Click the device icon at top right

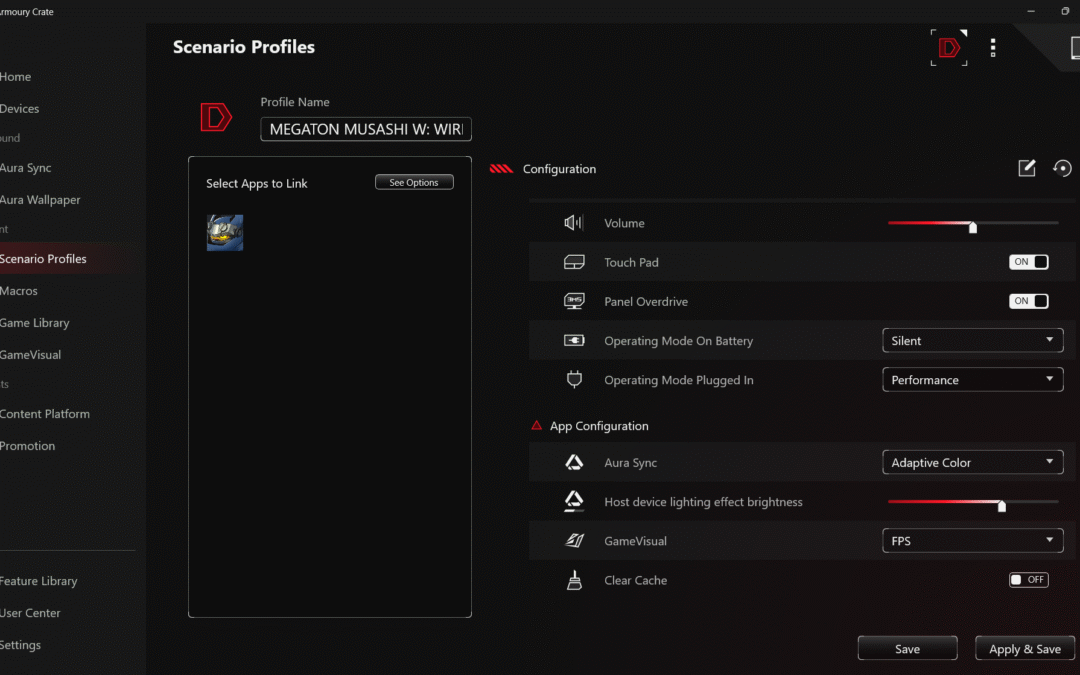click(x=1074, y=48)
